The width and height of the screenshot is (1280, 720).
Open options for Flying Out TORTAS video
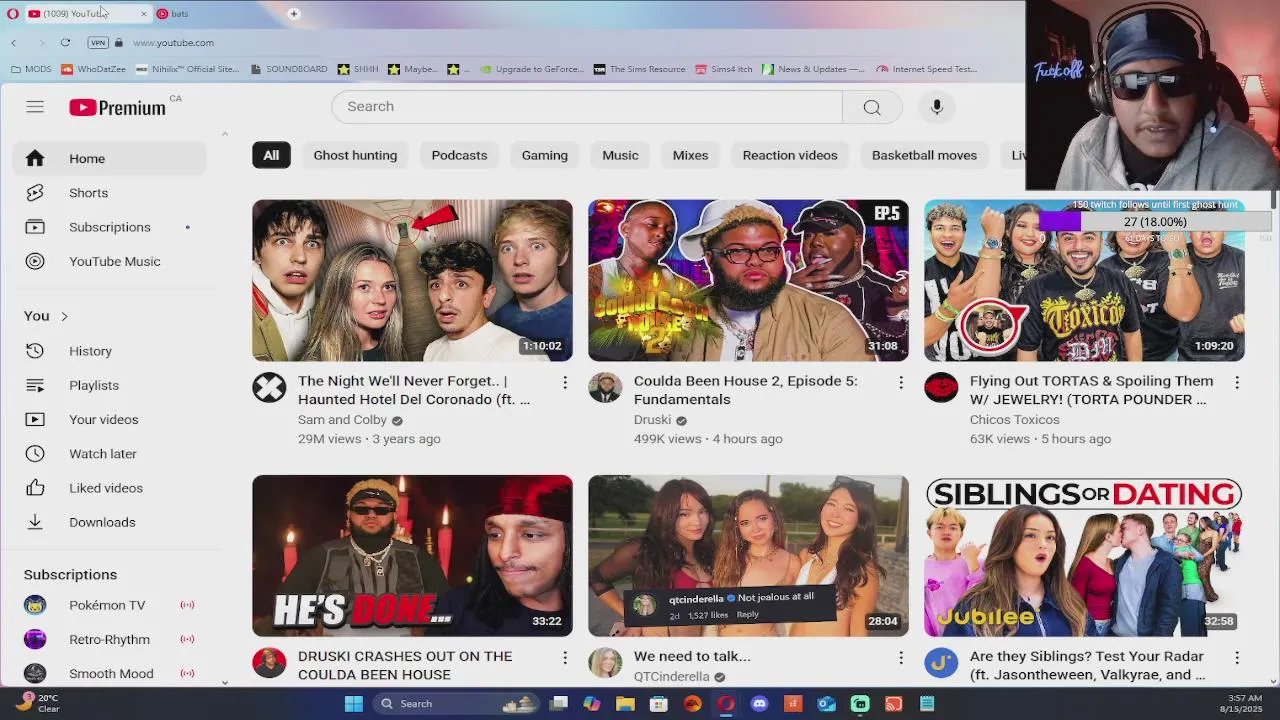pos(1237,382)
